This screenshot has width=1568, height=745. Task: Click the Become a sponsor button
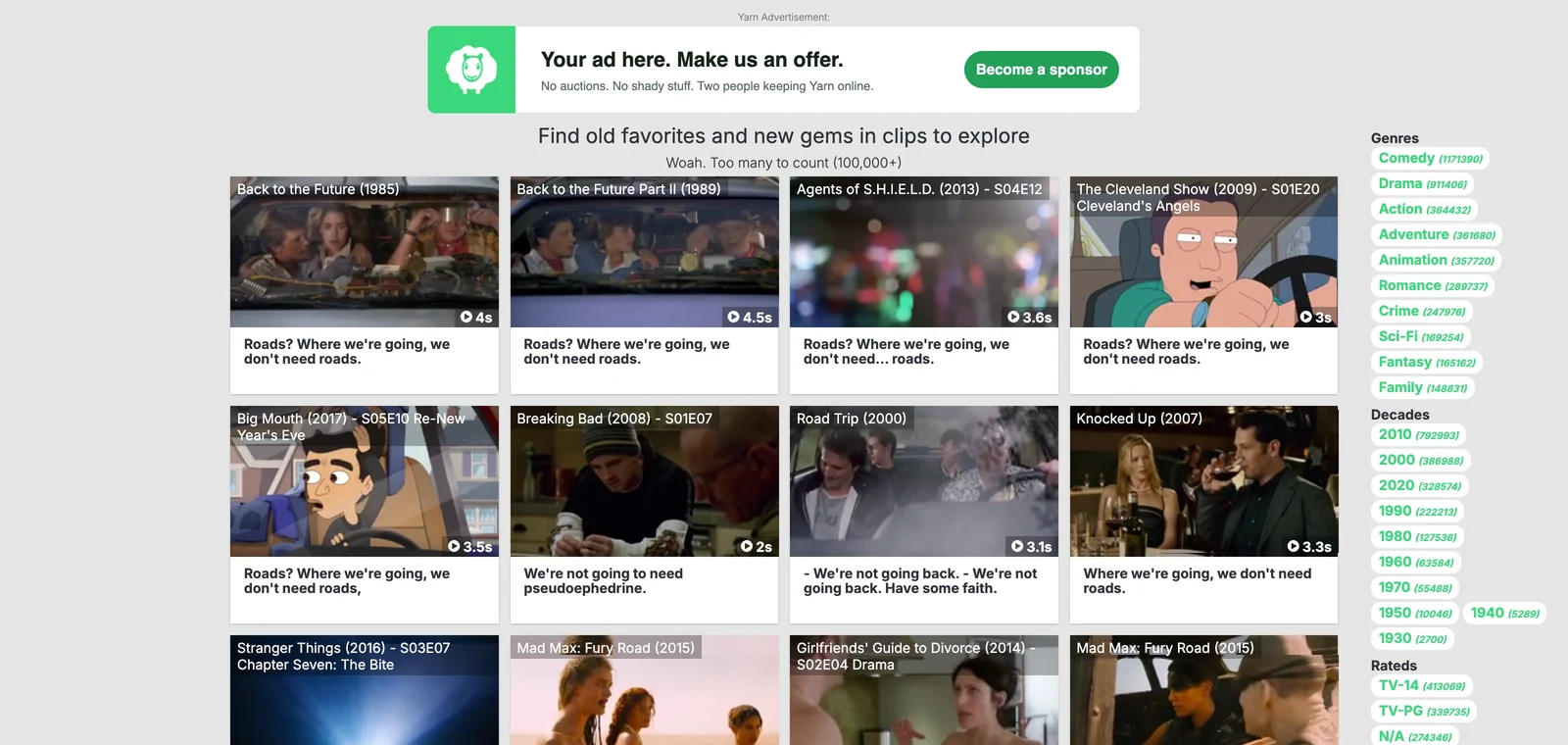[x=1042, y=70]
